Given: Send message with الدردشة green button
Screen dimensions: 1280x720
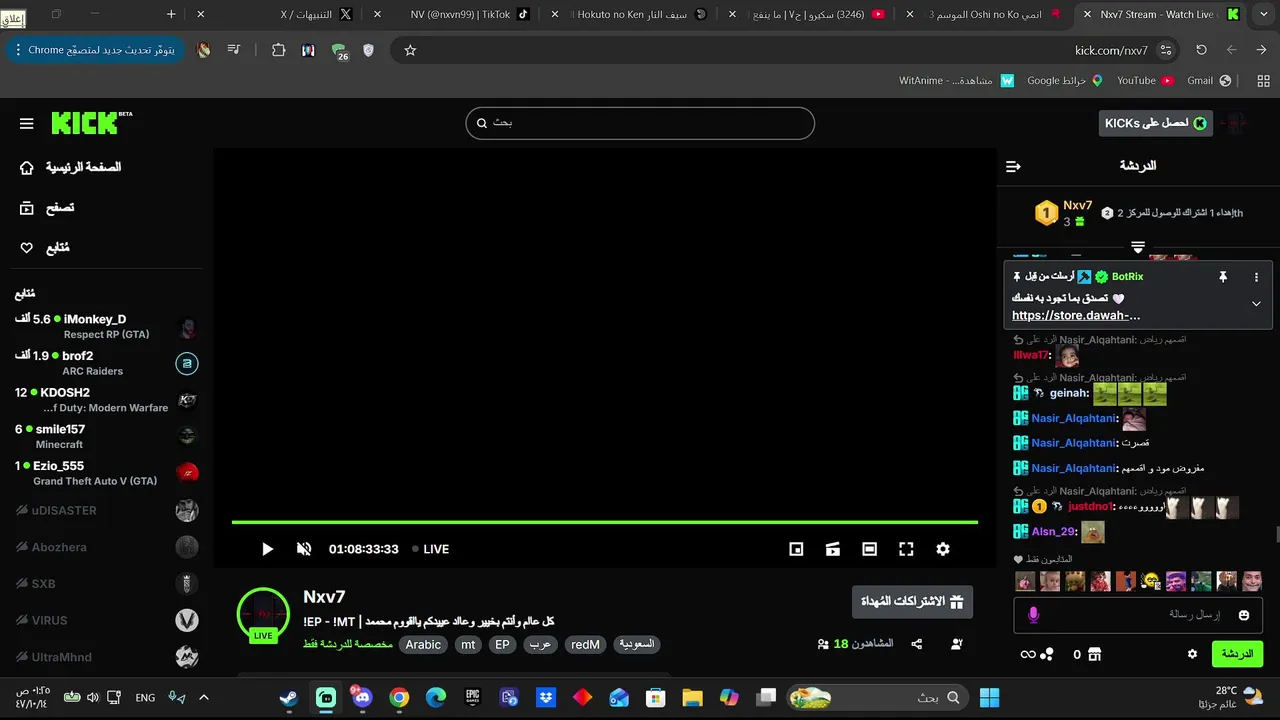Looking at the screenshot, I should point(1237,654).
